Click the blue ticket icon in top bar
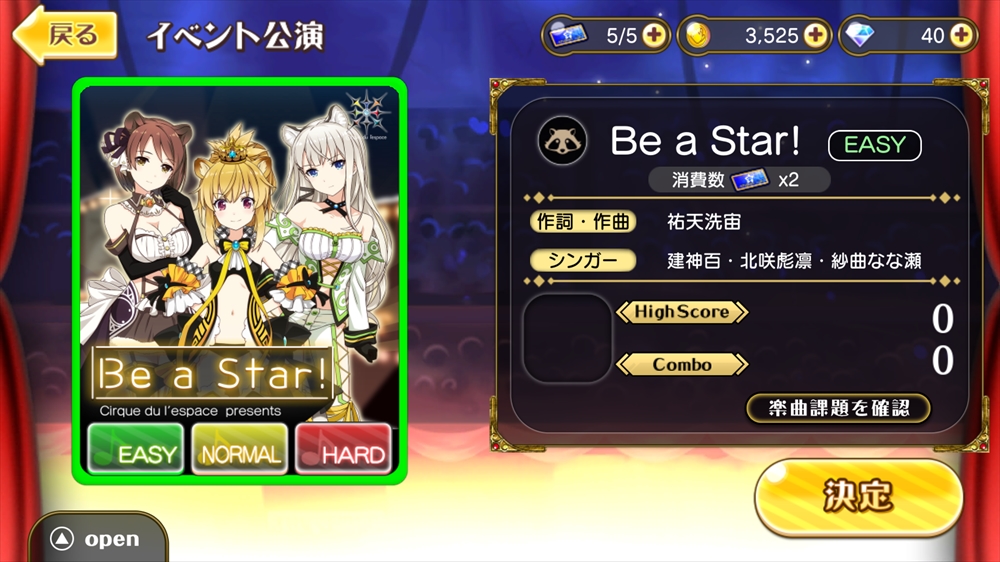1000x562 pixels. pyautogui.click(x=568, y=35)
